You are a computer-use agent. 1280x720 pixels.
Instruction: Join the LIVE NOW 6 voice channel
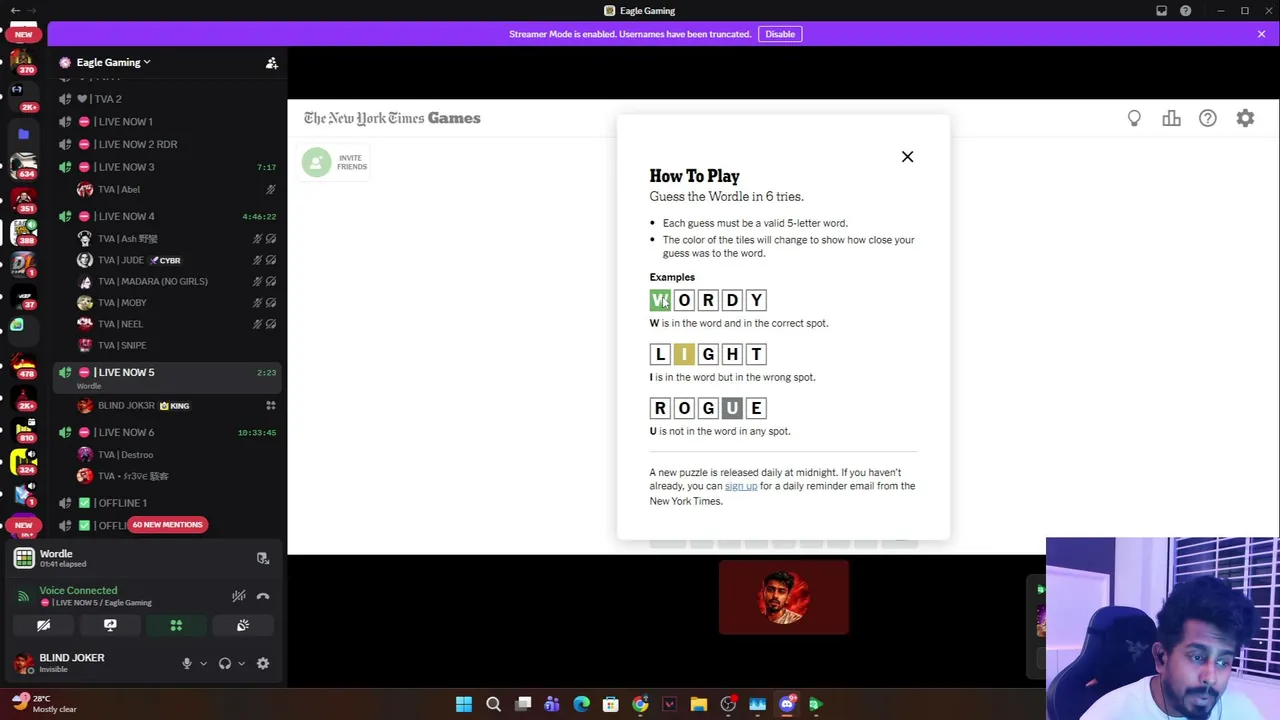tap(166, 432)
